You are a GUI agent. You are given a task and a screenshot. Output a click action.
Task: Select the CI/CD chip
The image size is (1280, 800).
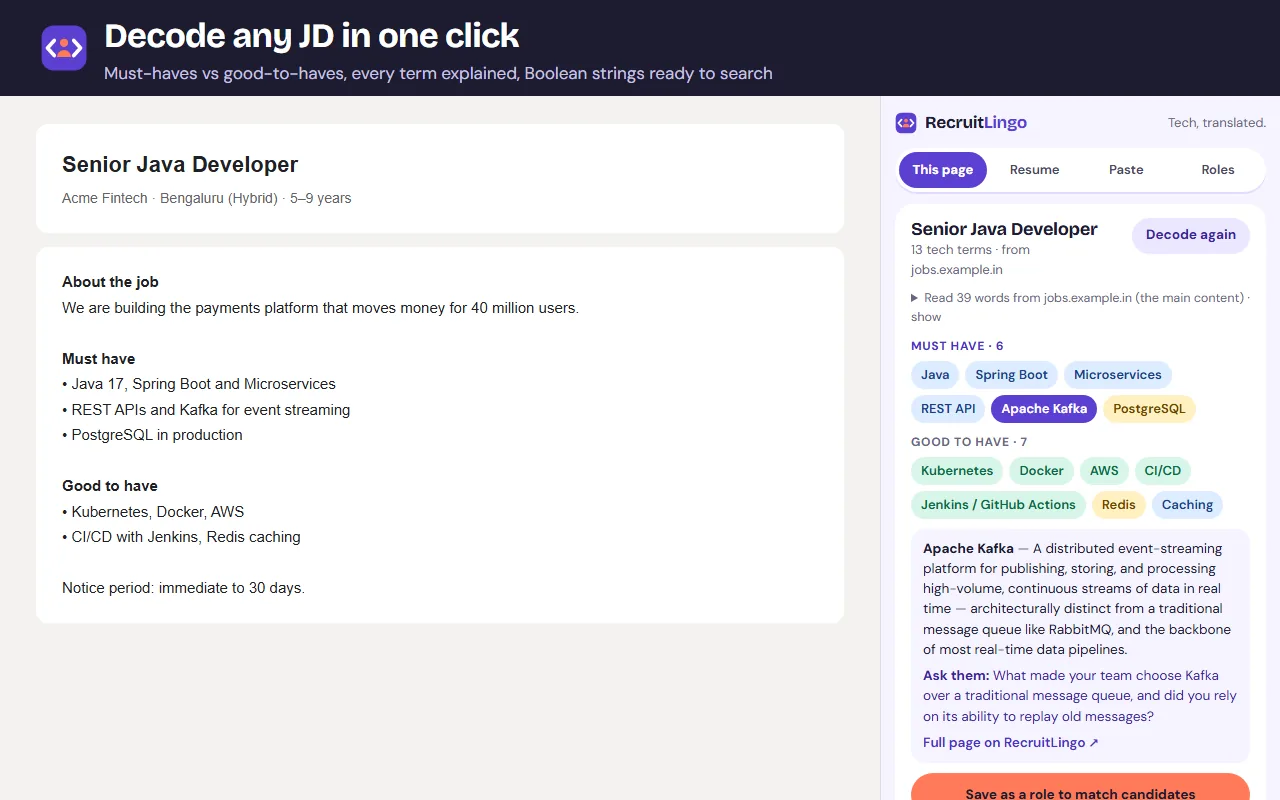coord(1163,471)
